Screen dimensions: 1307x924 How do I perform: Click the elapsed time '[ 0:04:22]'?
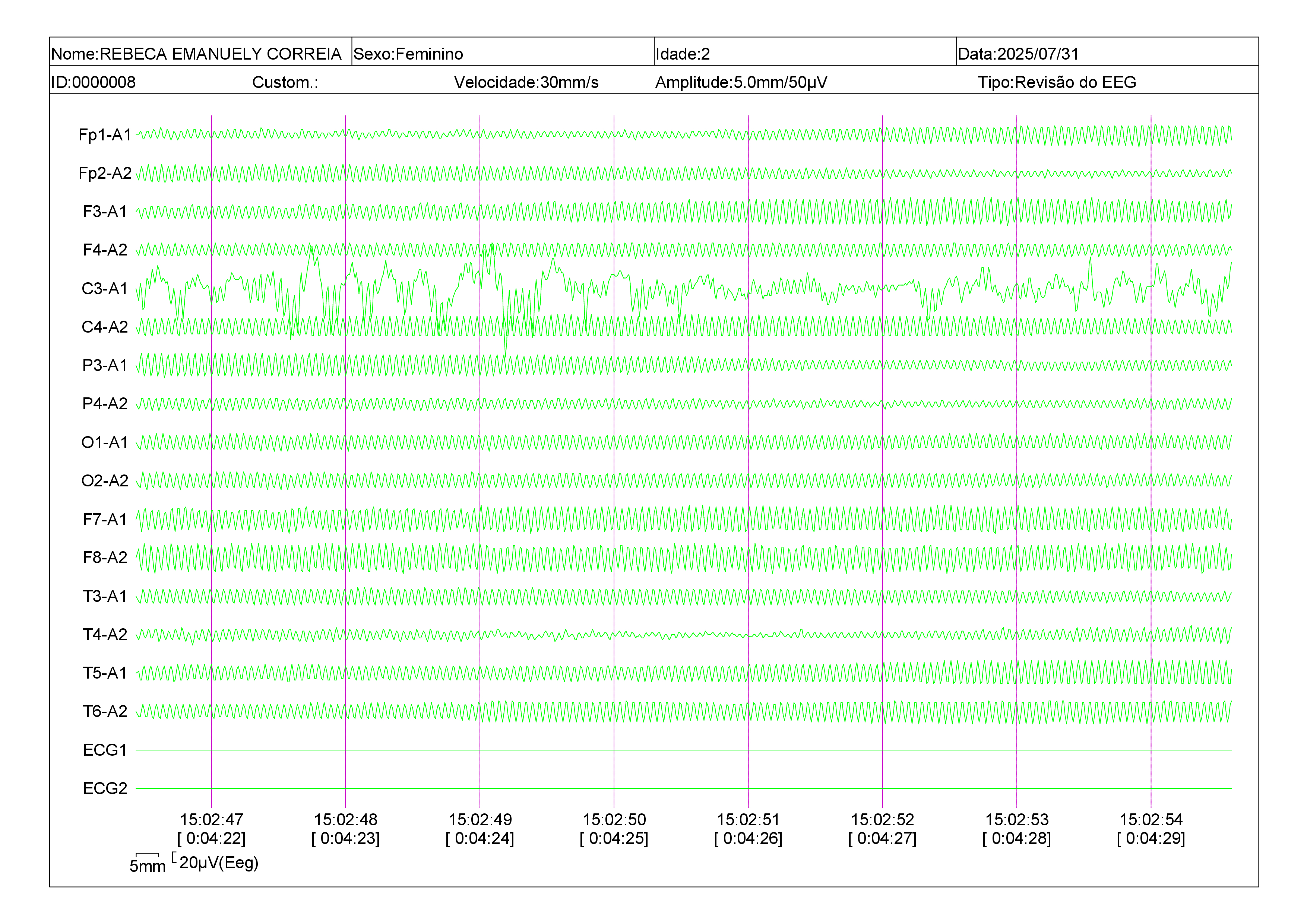click(211, 839)
